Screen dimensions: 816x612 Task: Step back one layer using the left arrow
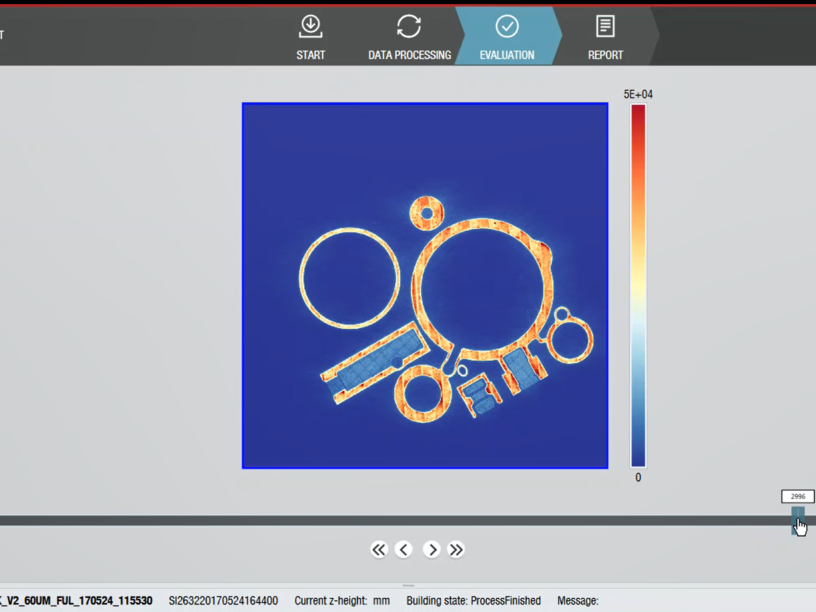tap(404, 549)
